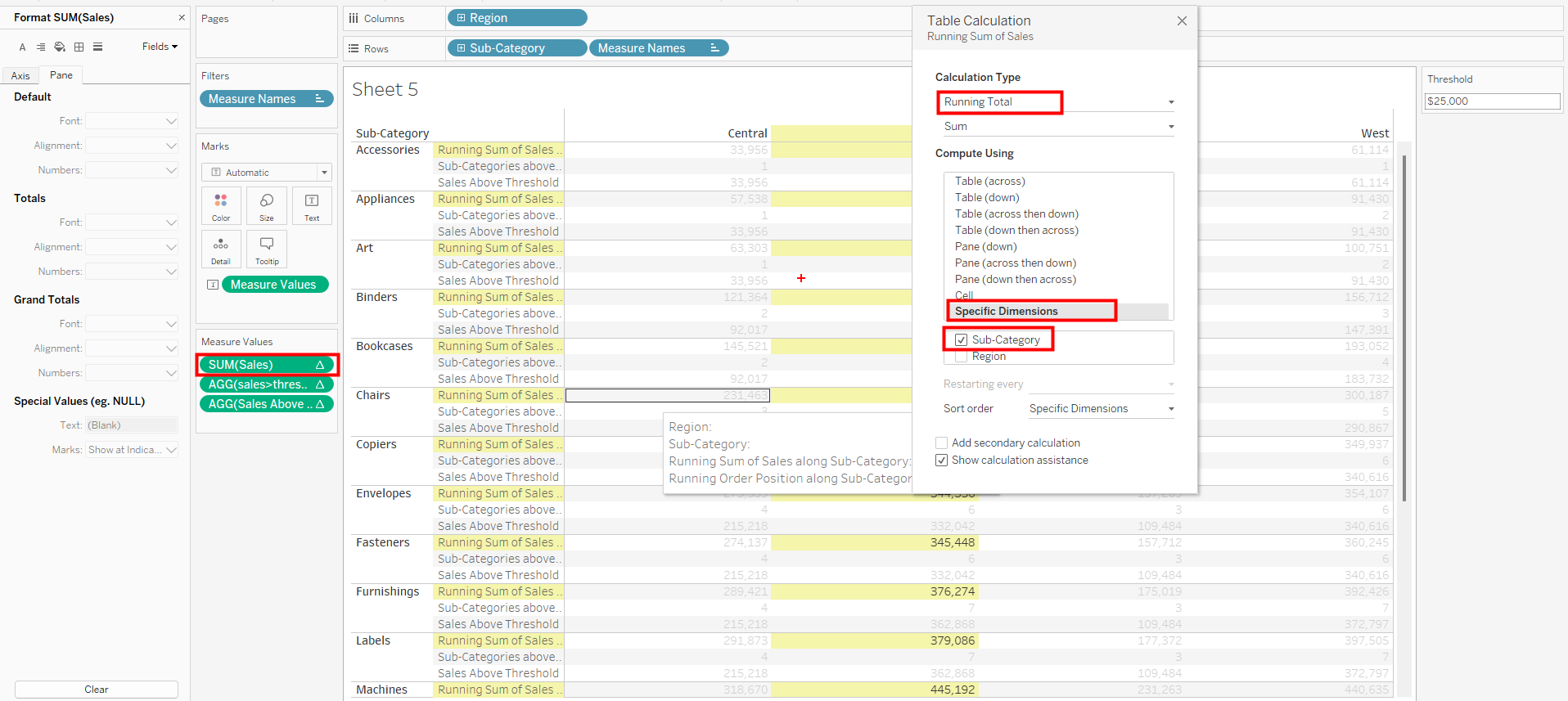Open the Sort order Specific Dimensions dropdown
The width and height of the screenshot is (1568, 701).
[1101, 409]
